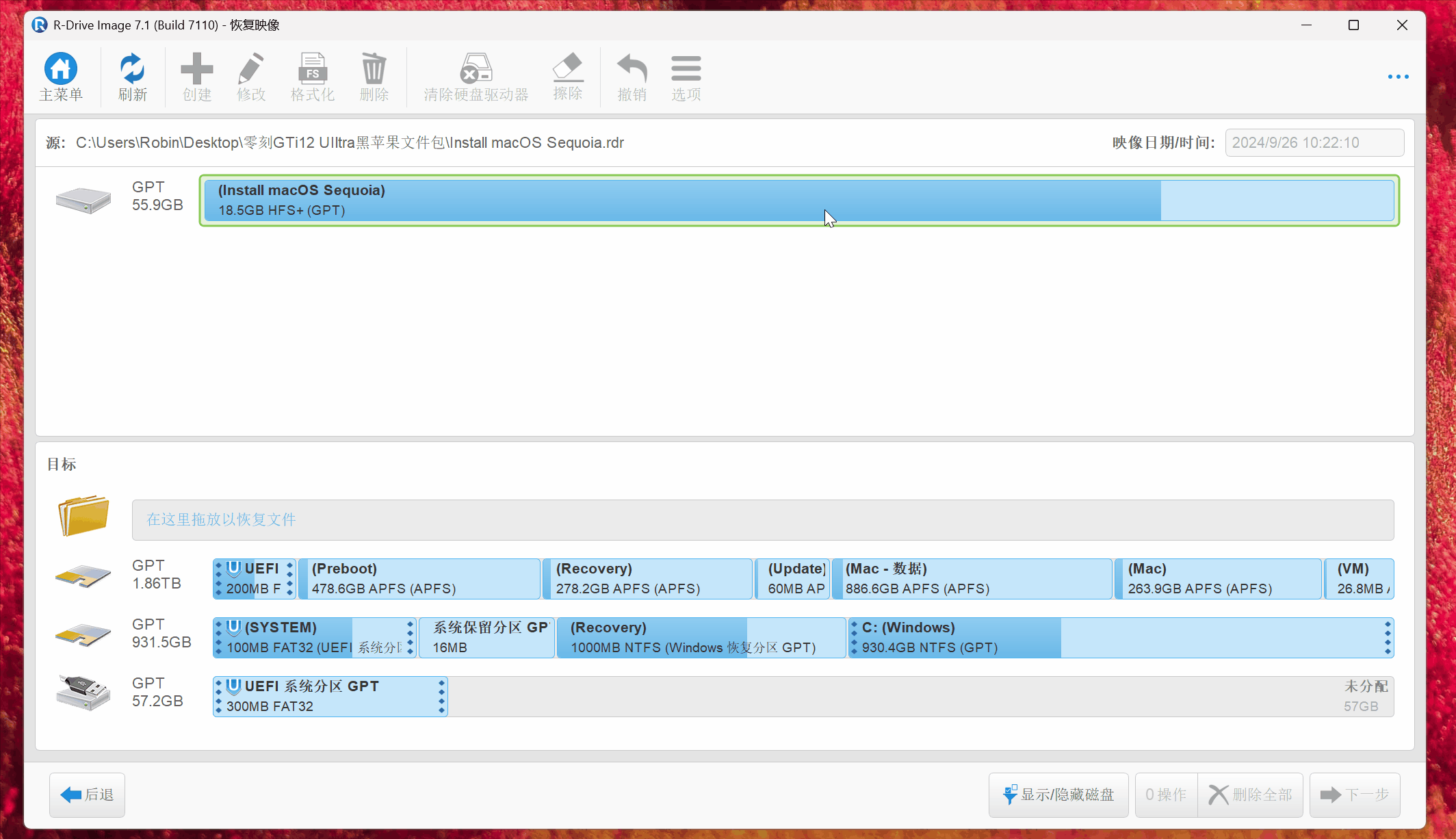Select the 未分配 57GB unallocated space

(921, 697)
